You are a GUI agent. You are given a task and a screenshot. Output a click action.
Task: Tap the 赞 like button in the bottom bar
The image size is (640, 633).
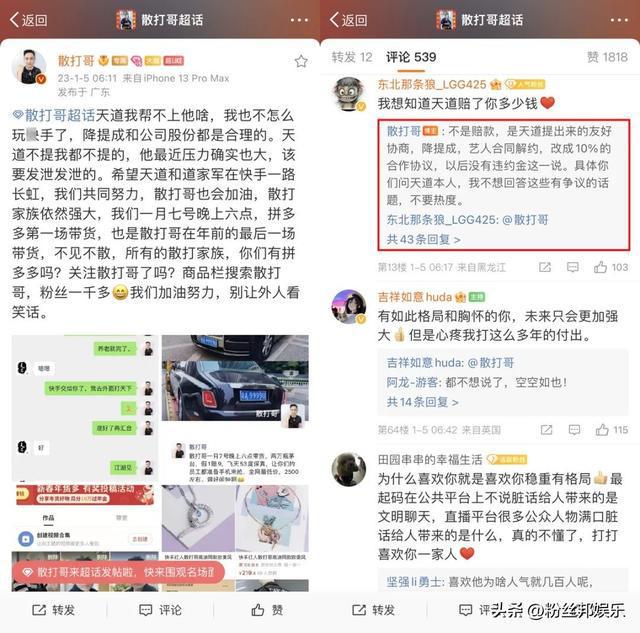[x=267, y=610]
